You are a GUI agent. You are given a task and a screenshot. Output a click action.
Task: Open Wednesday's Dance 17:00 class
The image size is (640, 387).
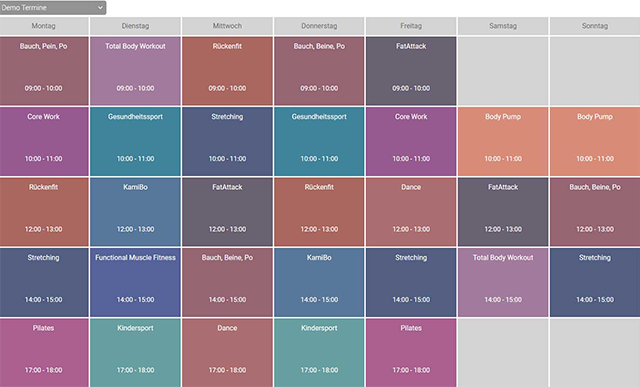[227, 353]
